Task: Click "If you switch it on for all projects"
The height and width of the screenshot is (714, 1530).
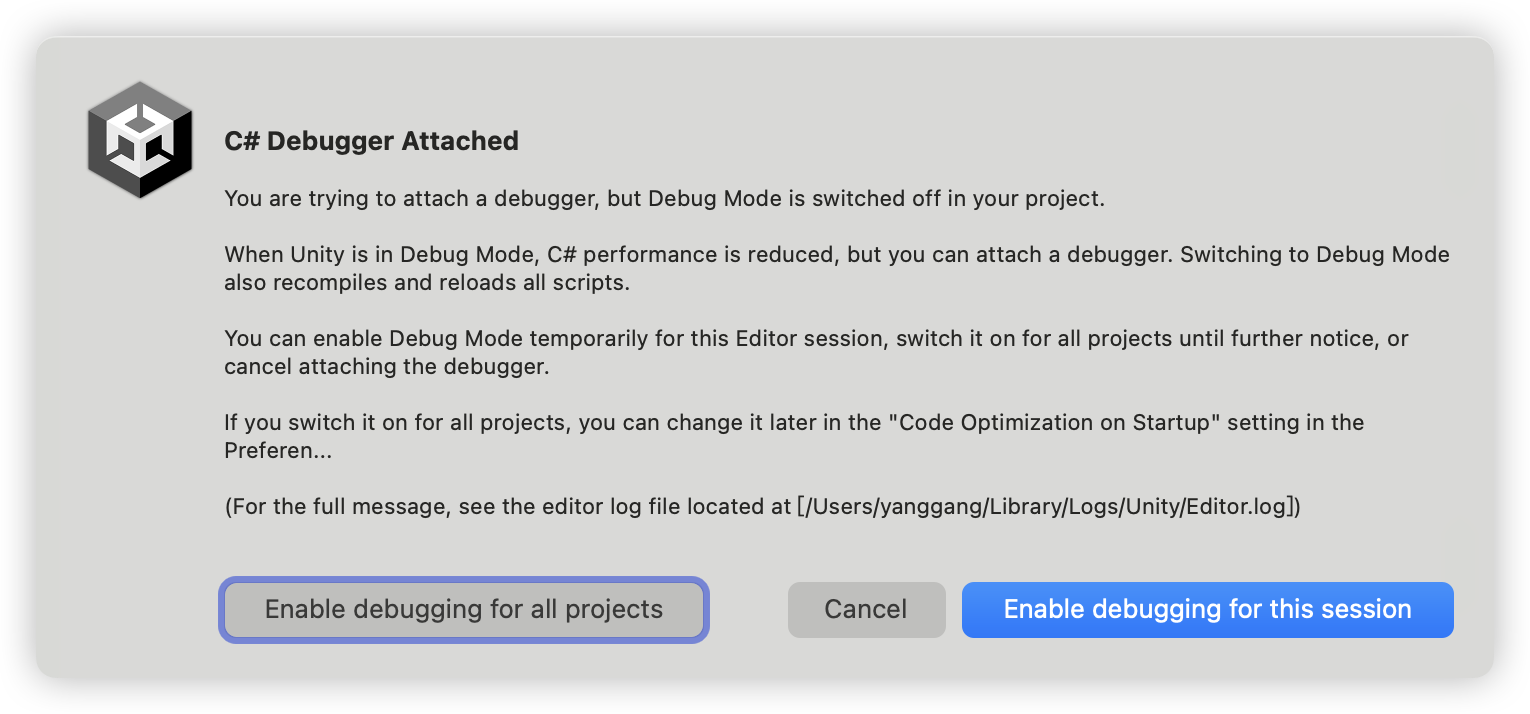Action: (396, 422)
